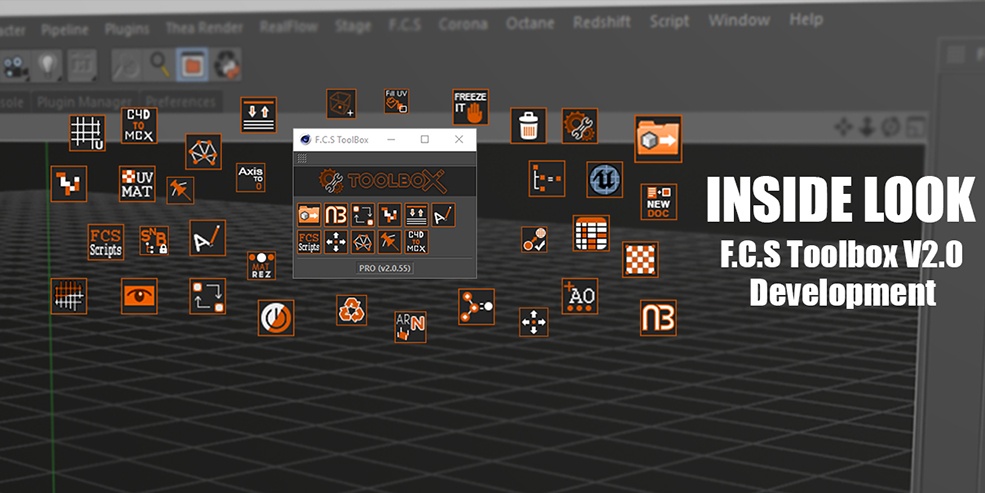
Task: Click the node link with checkmark icon
Action: [x=534, y=239]
